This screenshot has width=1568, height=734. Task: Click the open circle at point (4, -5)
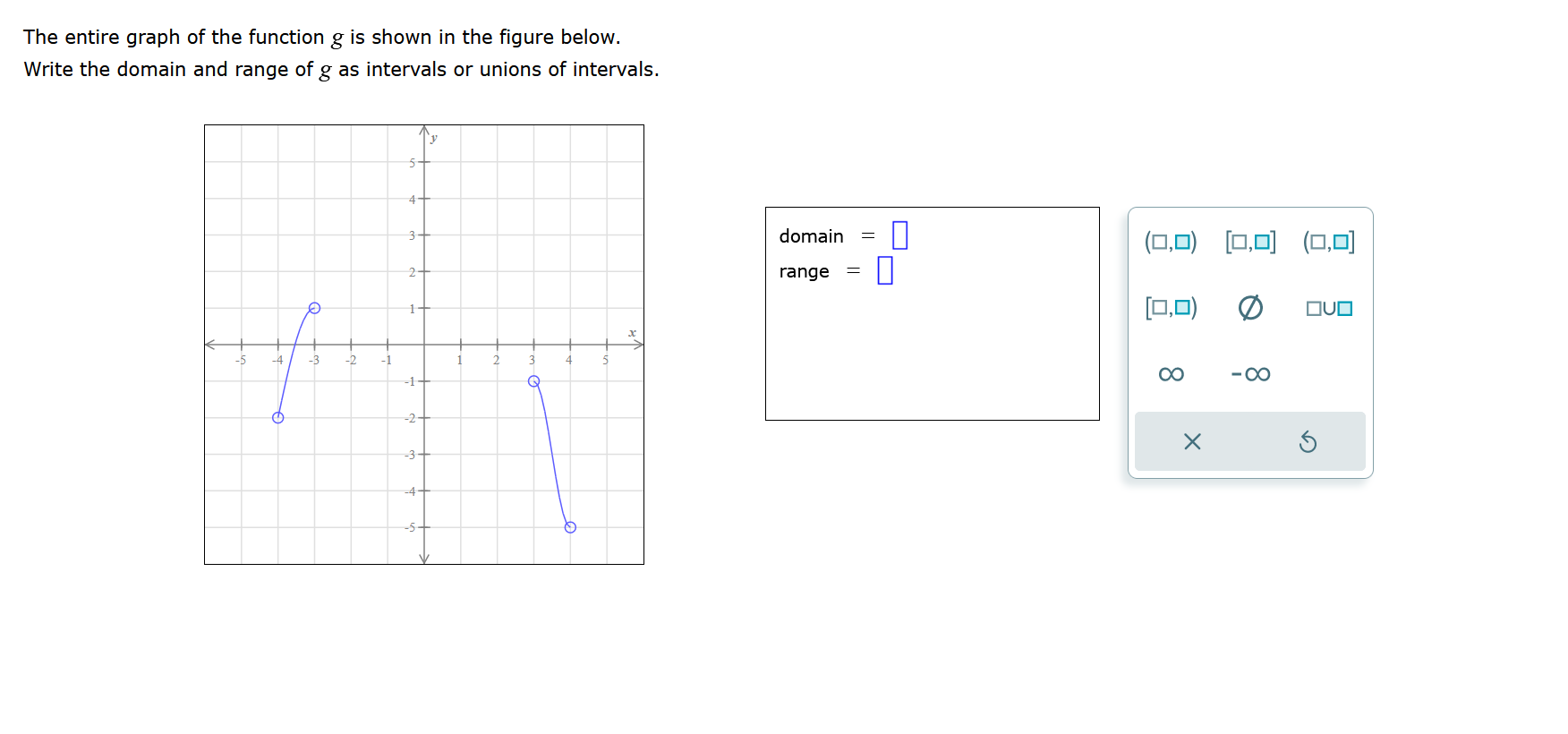pyautogui.click(x=570, y=528)
